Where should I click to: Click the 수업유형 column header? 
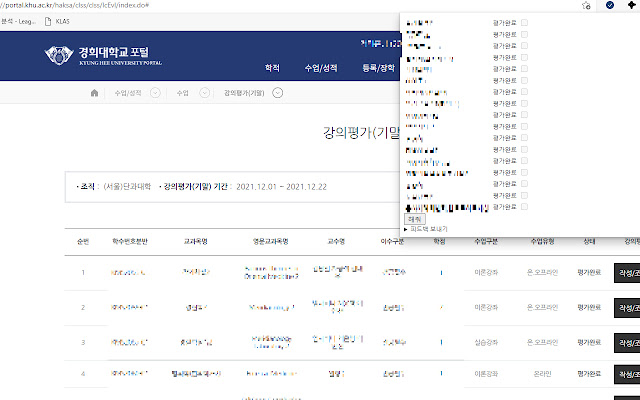(x=542, y=242)
